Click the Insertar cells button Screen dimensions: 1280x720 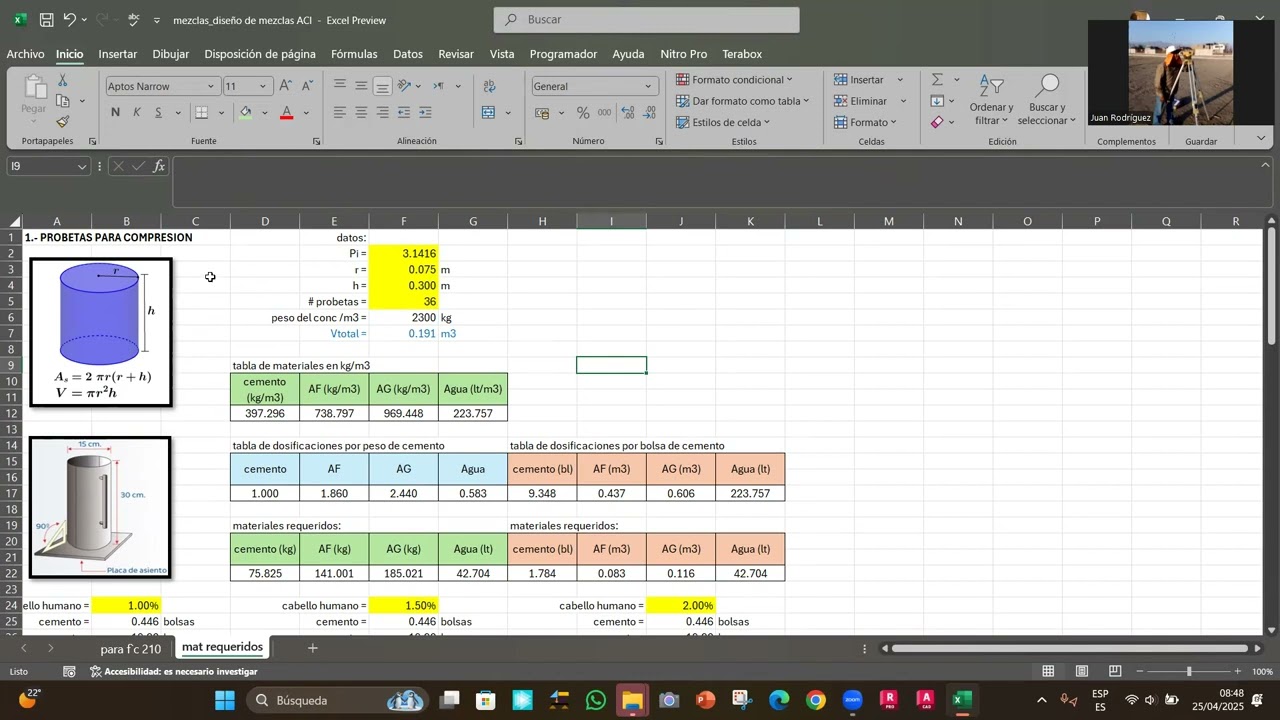(x=860, y=79)
